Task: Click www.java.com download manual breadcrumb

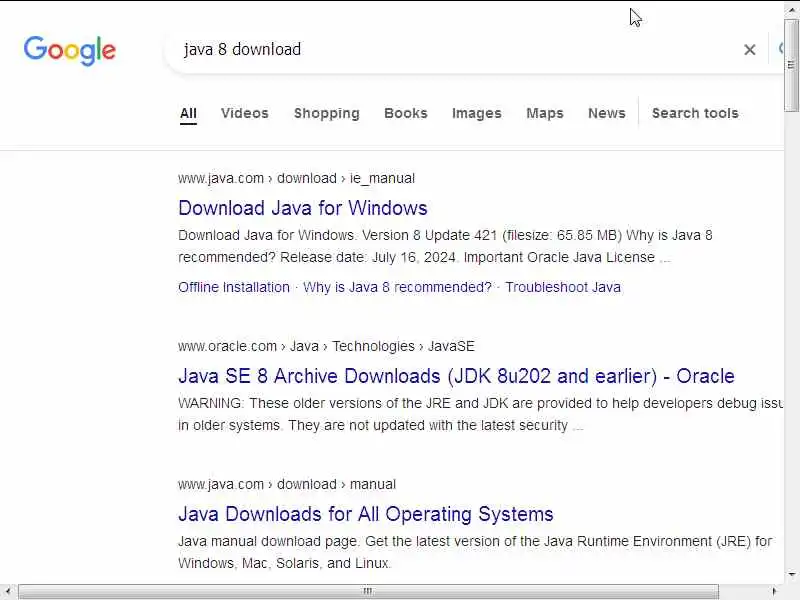Action: click(287, 484)
